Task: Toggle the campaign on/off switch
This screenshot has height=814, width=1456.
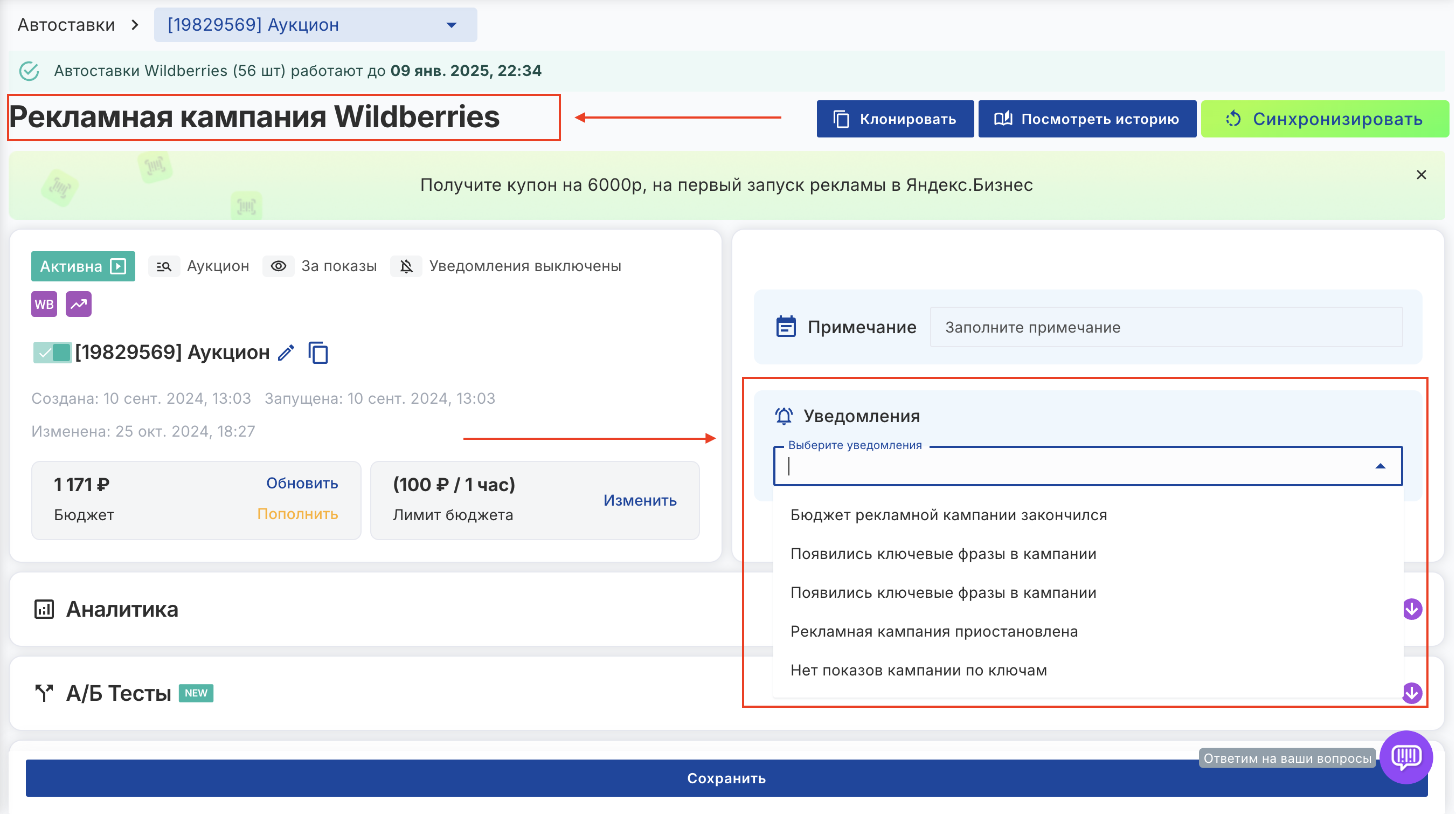Action: pyautogui.click(x=53, y=353)
